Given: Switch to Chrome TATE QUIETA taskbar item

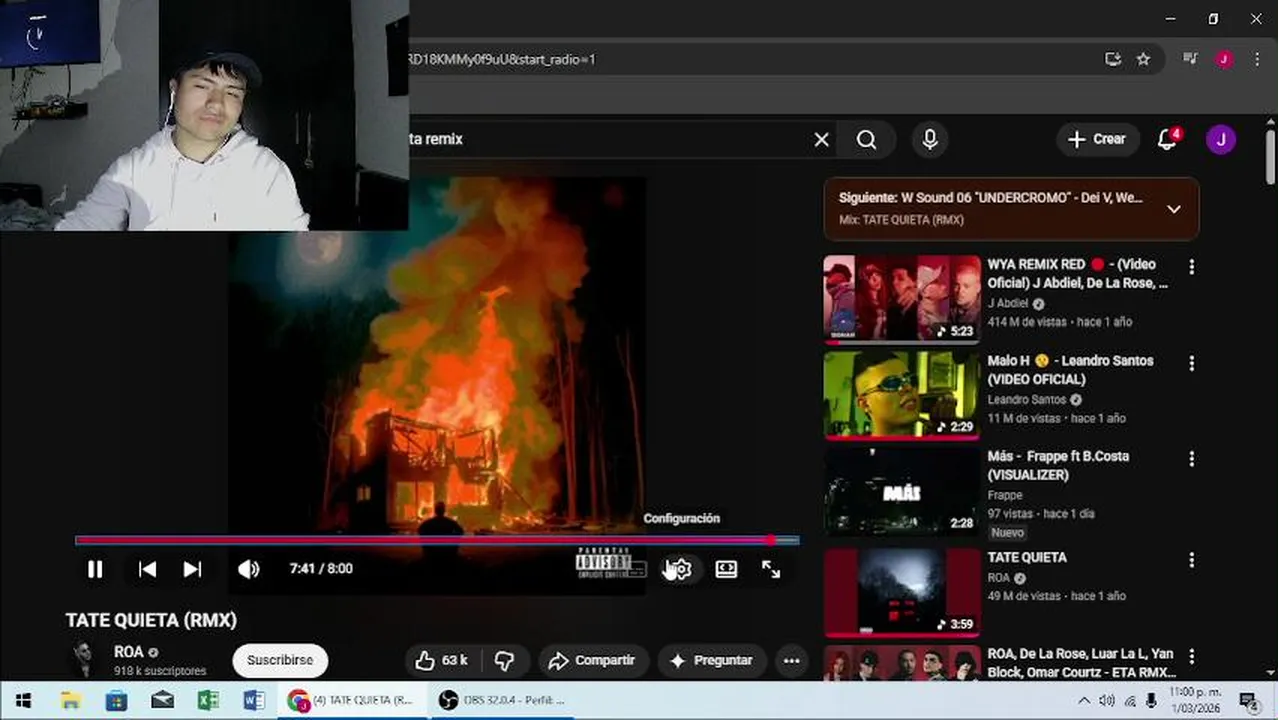Looking at the screenshot, I should (x=353, y=700).
